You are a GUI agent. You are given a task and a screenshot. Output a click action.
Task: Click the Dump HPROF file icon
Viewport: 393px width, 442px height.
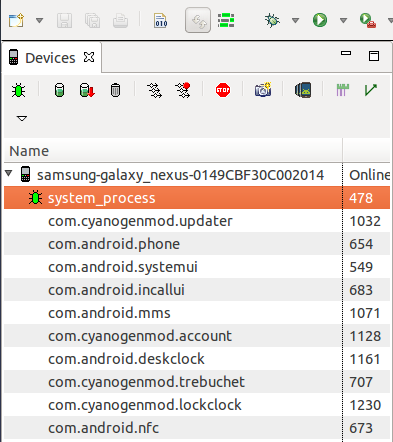87,90
